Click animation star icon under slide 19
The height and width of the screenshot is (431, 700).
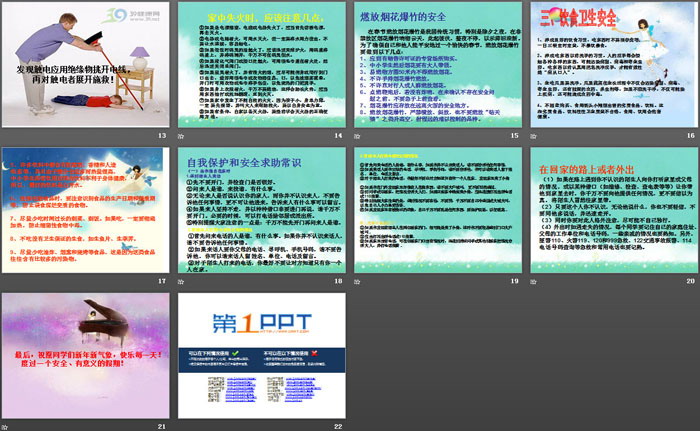[x=357, y=281]
